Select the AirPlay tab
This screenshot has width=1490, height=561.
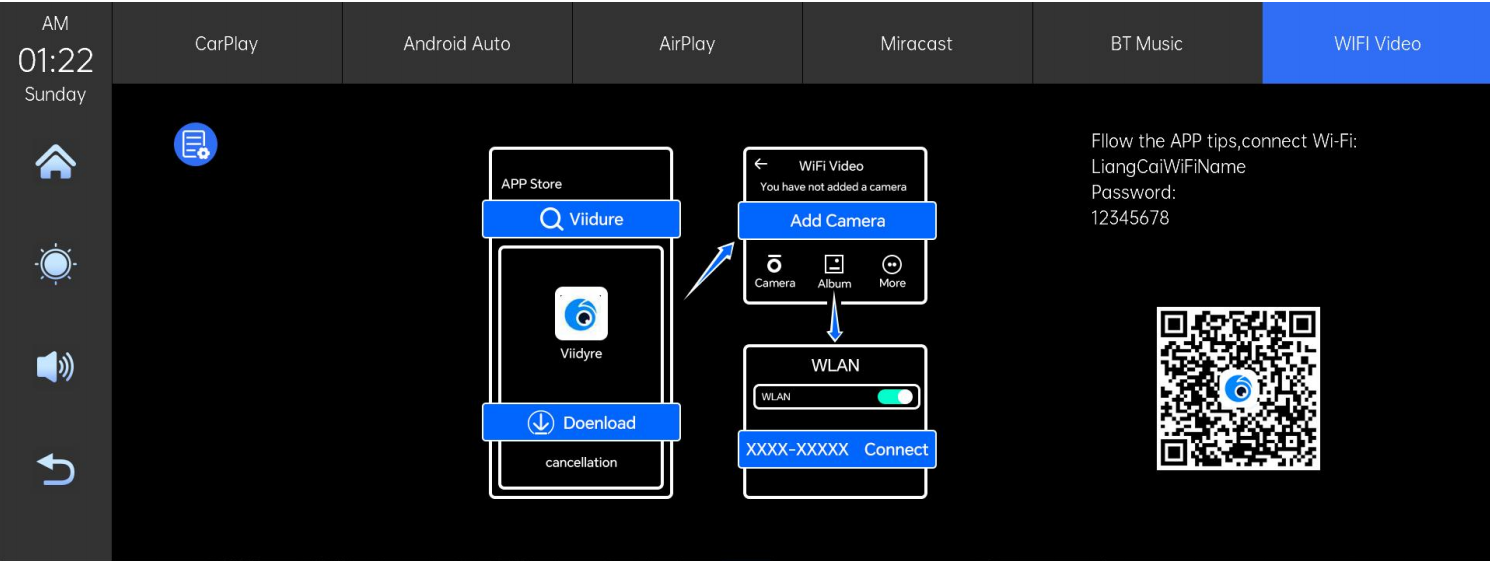pos(687,44)
